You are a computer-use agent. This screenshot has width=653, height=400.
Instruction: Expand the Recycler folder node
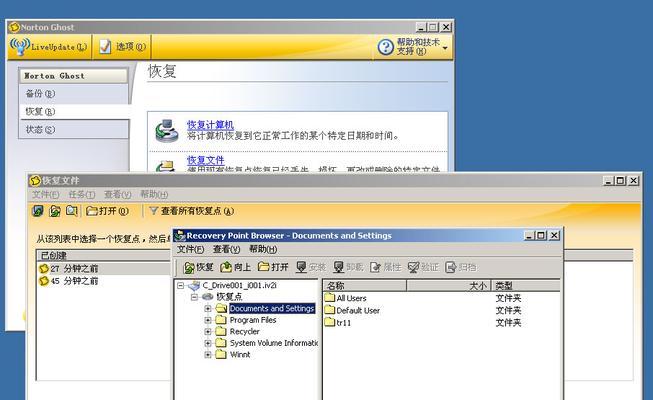[x=208, y=332]
